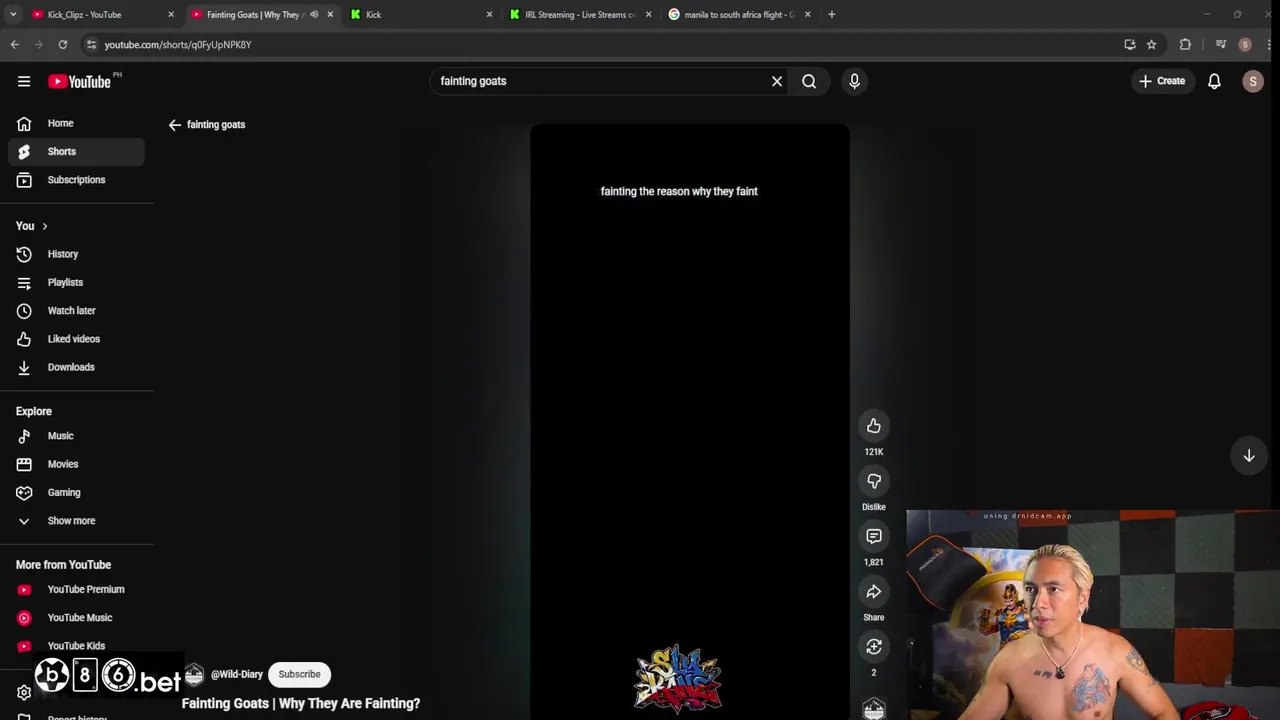Image resolution: width=1280 pixels, height=720 pixels.
Task: Go to the next Short arrow
Action: point(1249,456)
